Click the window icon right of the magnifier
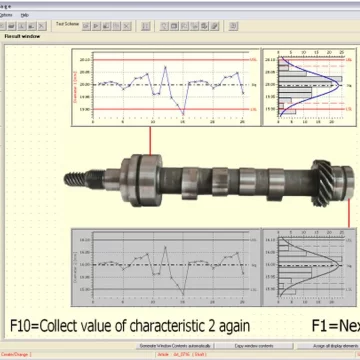Viewport: 360px width, 360px height. click(174, 26)
